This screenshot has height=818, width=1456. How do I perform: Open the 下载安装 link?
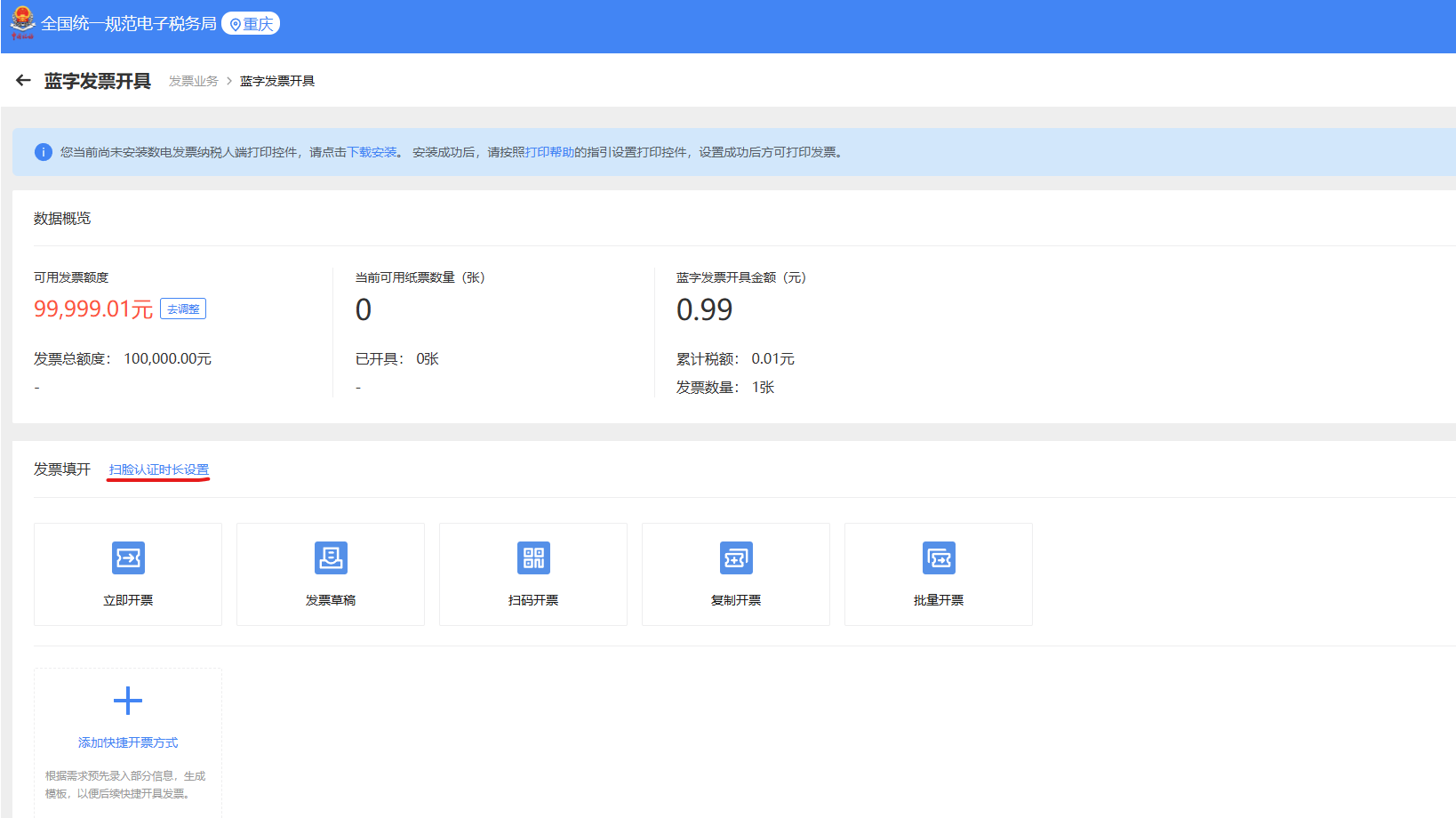pos(372,152)
